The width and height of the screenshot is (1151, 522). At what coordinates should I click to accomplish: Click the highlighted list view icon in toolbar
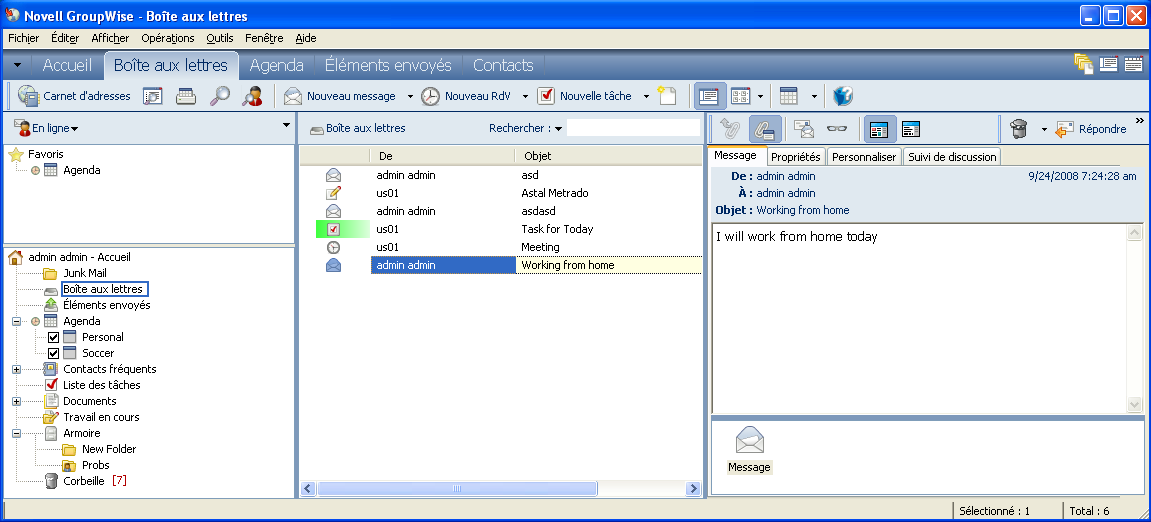(709, 96)
